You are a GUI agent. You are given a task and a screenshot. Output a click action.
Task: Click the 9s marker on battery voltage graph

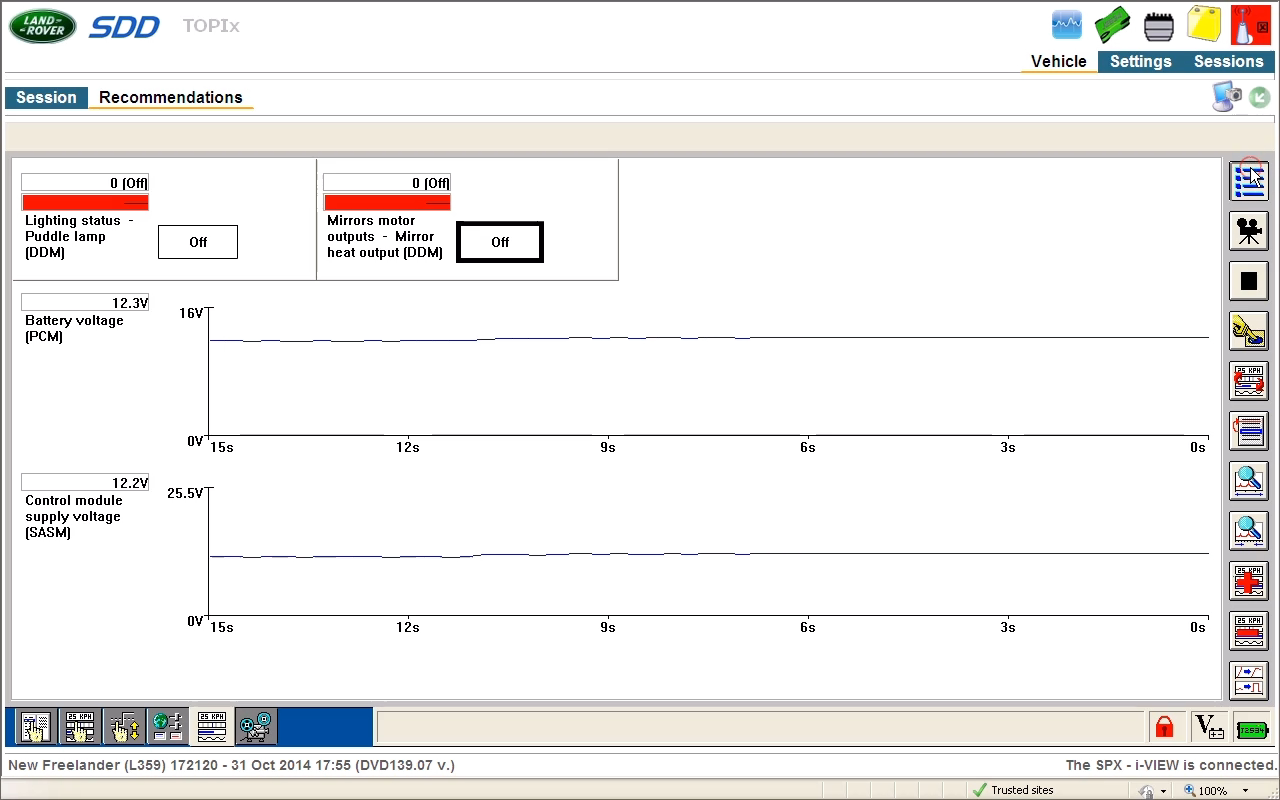pyautogui.click(x=607, y=447)
